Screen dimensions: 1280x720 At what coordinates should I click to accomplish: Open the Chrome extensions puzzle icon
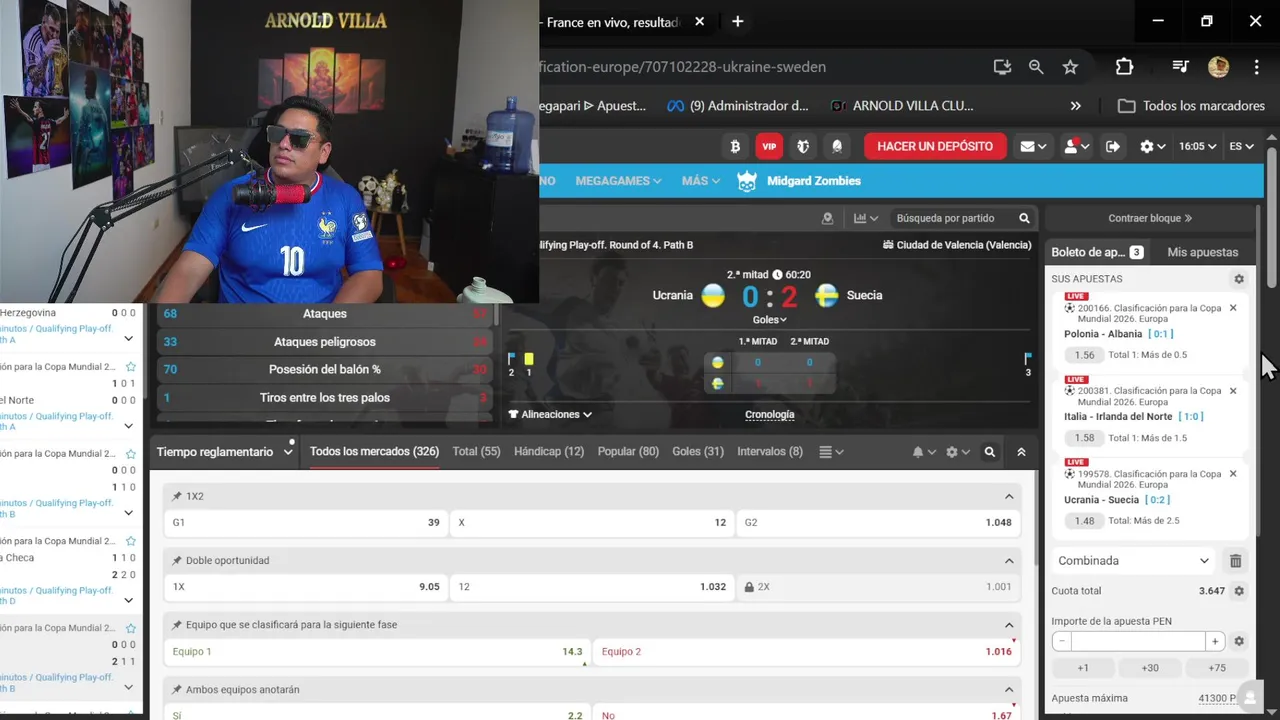click(x=1124, y=67)
